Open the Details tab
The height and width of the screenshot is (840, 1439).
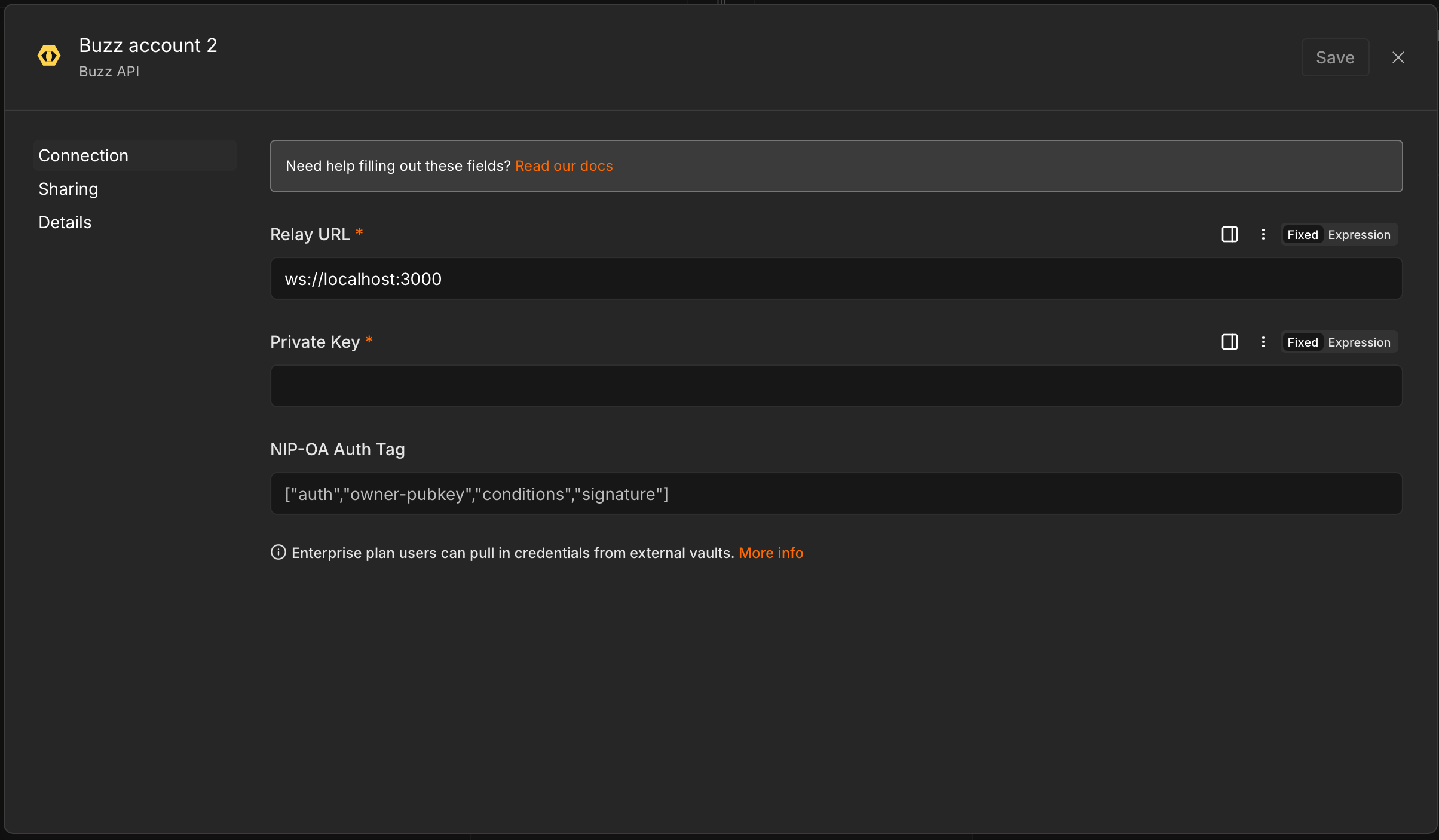(135, 222)
